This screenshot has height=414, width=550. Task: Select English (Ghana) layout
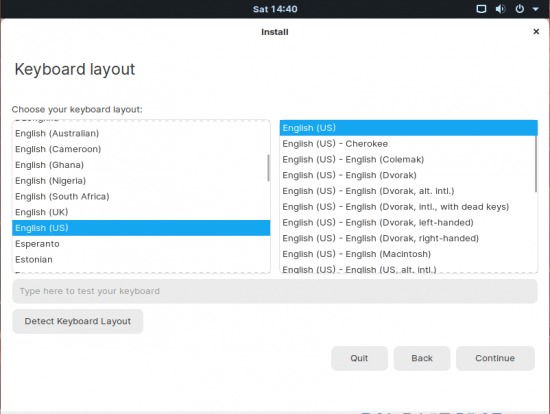pos(141,165)
